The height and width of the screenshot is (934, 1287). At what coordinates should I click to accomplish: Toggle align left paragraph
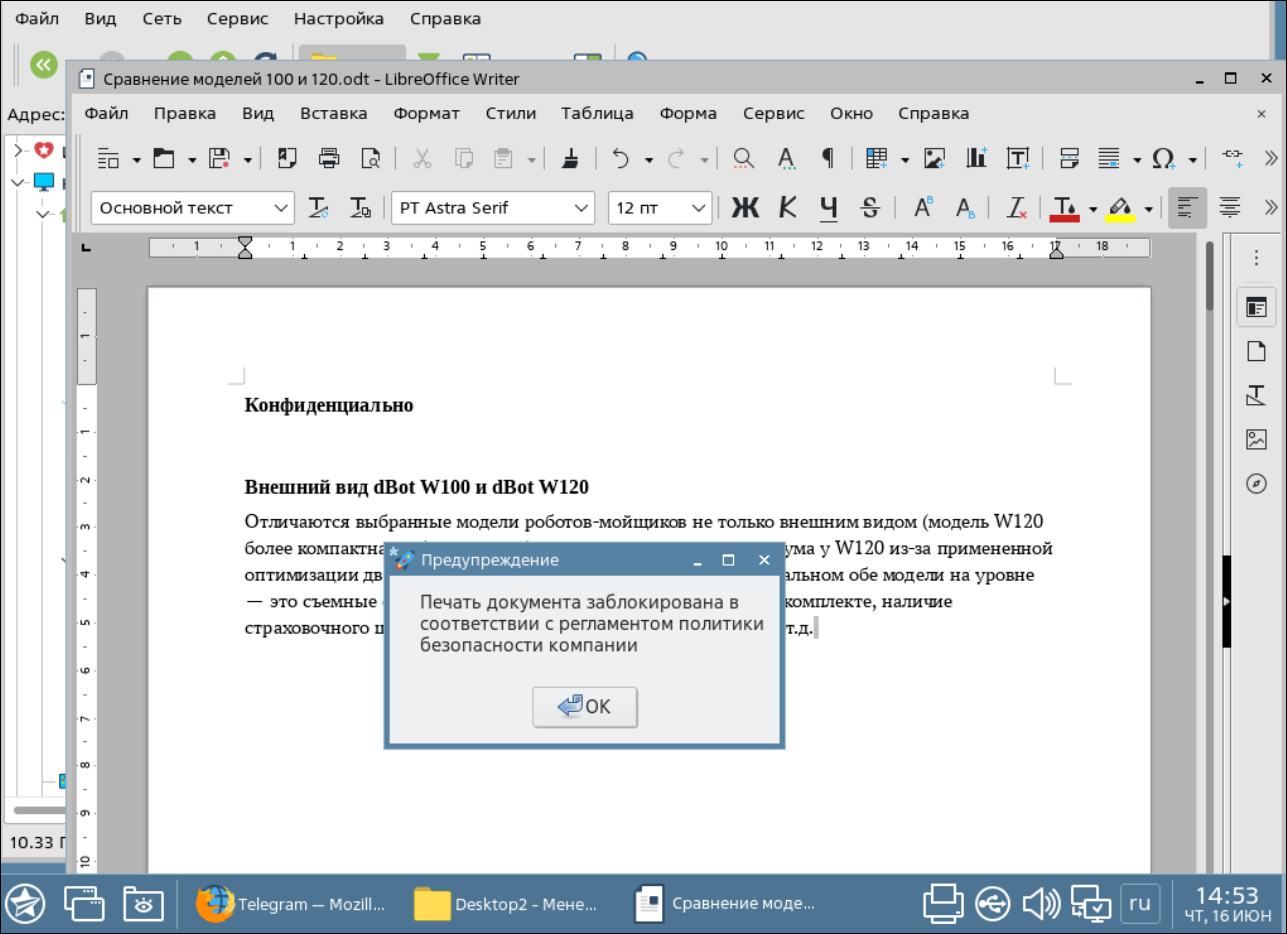pyautogui.click(x=1187, y=207)
